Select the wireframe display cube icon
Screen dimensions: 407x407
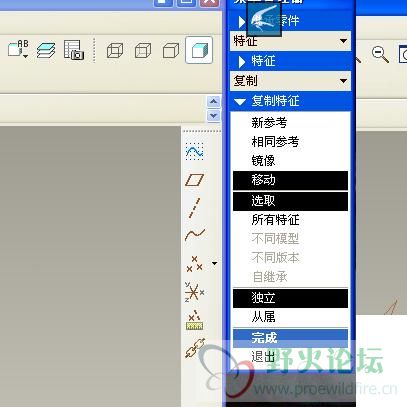(x=115, y=51)
